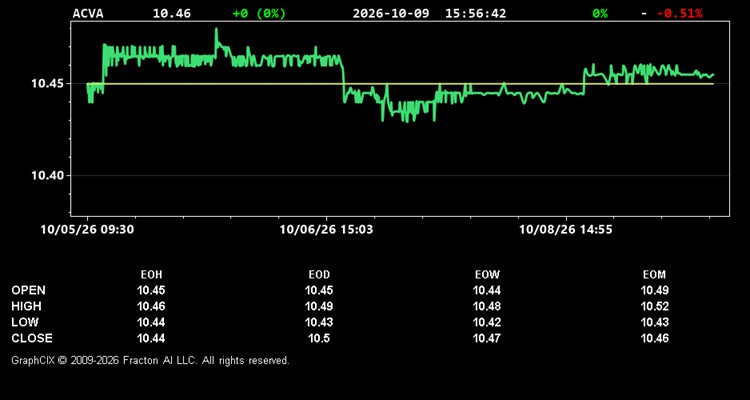The image size is (750, 400).
Task: Select the EOW high value 10.48
Action: point(487,306)
